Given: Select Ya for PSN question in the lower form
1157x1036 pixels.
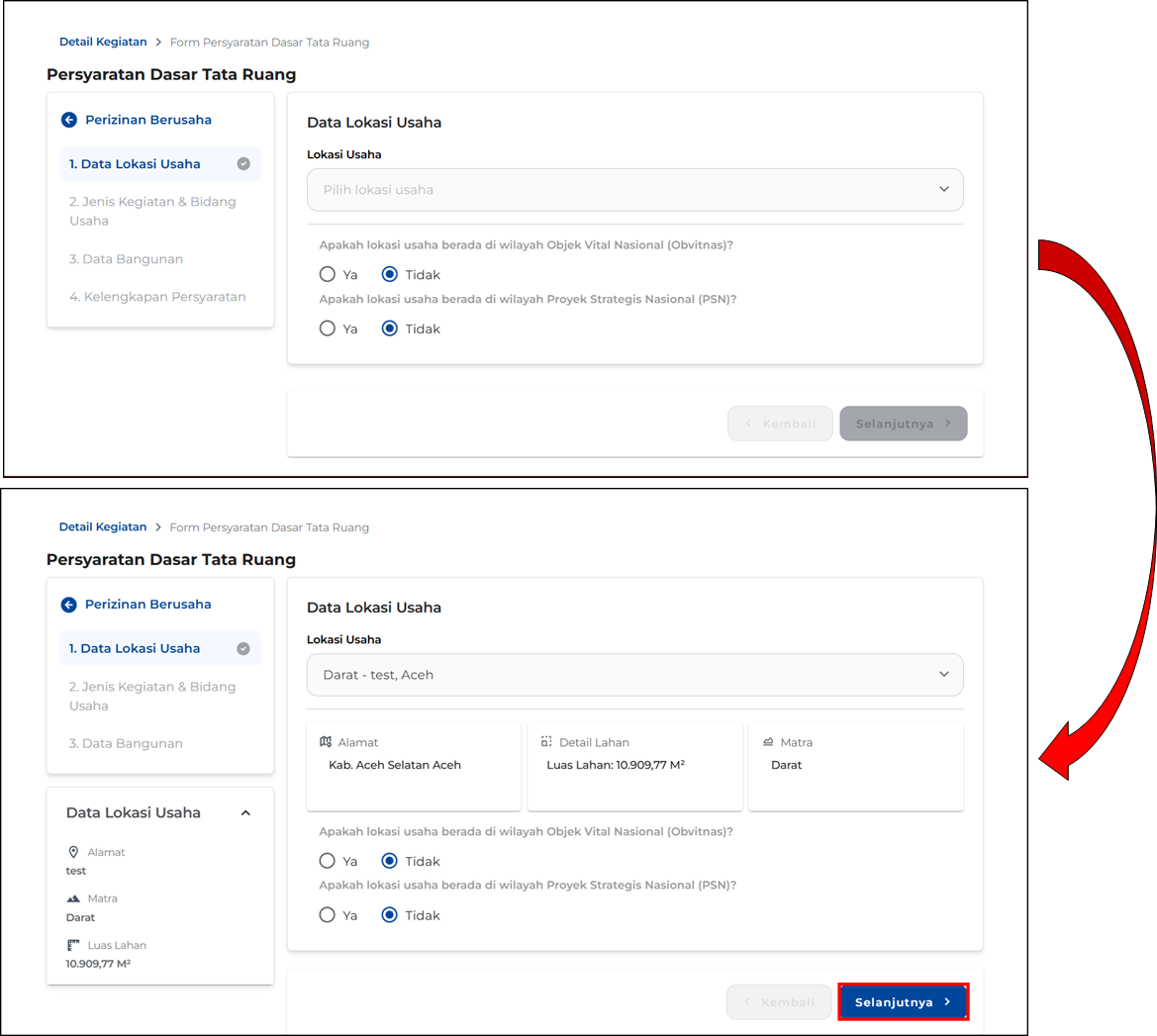Looking at the screenshot, I should pyautogui.click(x=328, y=915).
